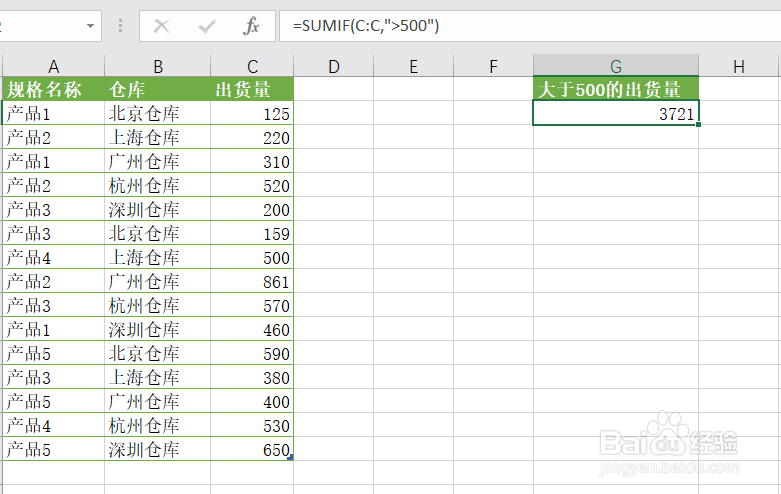The width and height of the screenshot is (781, 494).
Task: Select column A header
Action: pos(54,66)
